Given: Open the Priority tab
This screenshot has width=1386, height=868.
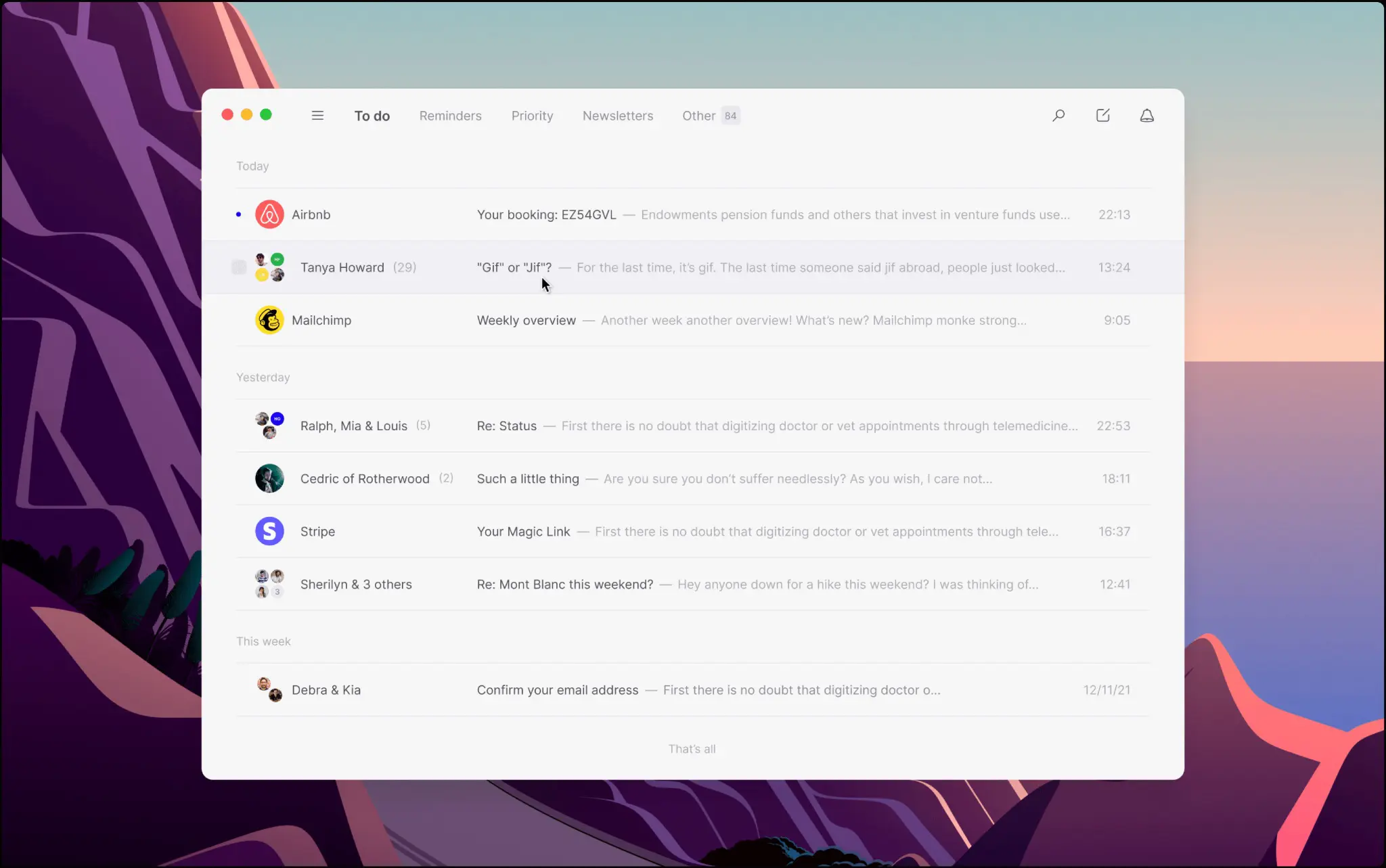Looking at the screenshot, I should click(532, 116).
